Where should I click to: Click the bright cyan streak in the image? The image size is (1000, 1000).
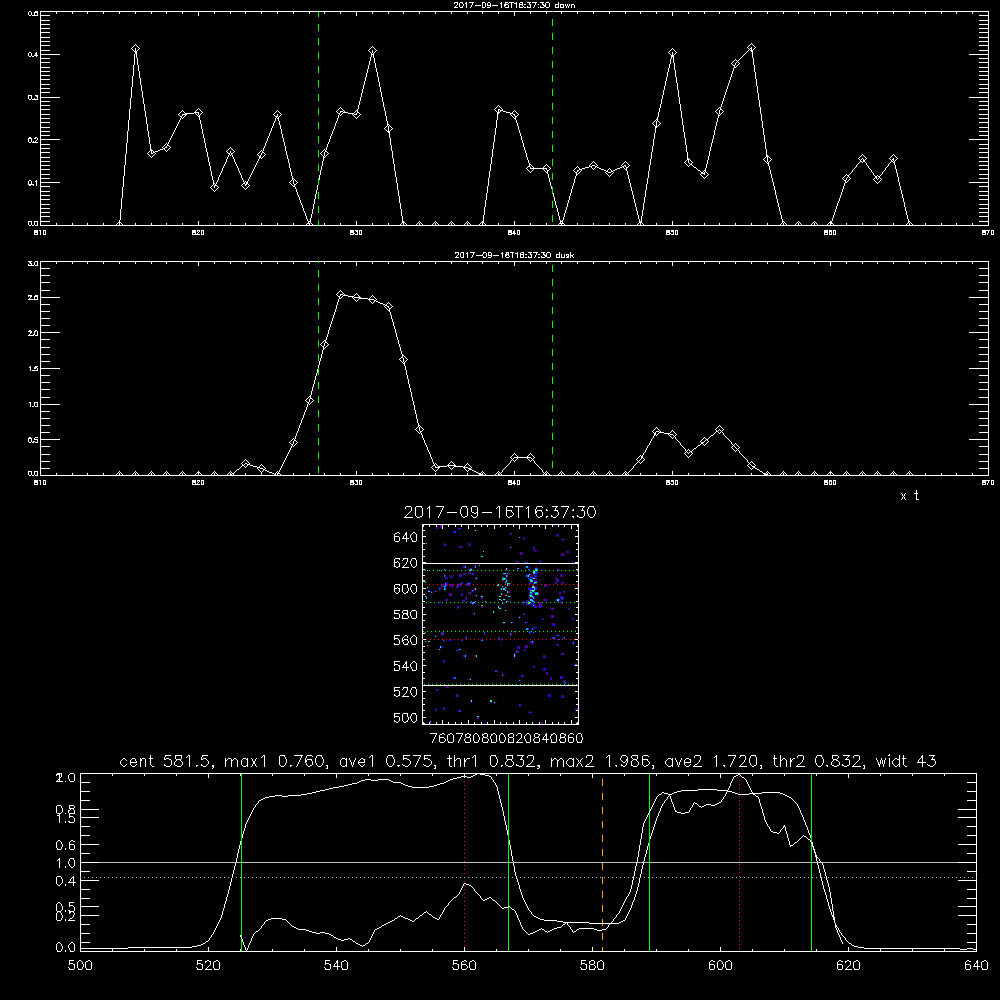pyautogui.click(x=532, y=586)
